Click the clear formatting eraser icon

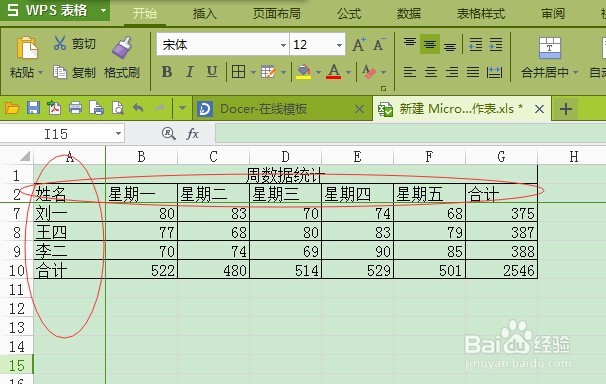pos(369,72)
